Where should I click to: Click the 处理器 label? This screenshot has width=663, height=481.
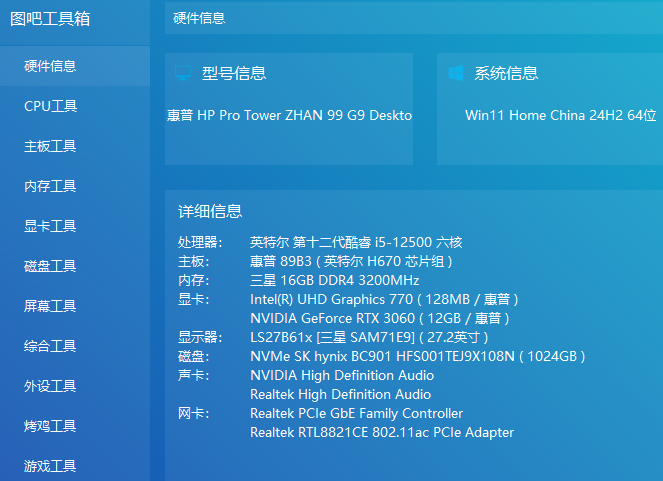200,242
